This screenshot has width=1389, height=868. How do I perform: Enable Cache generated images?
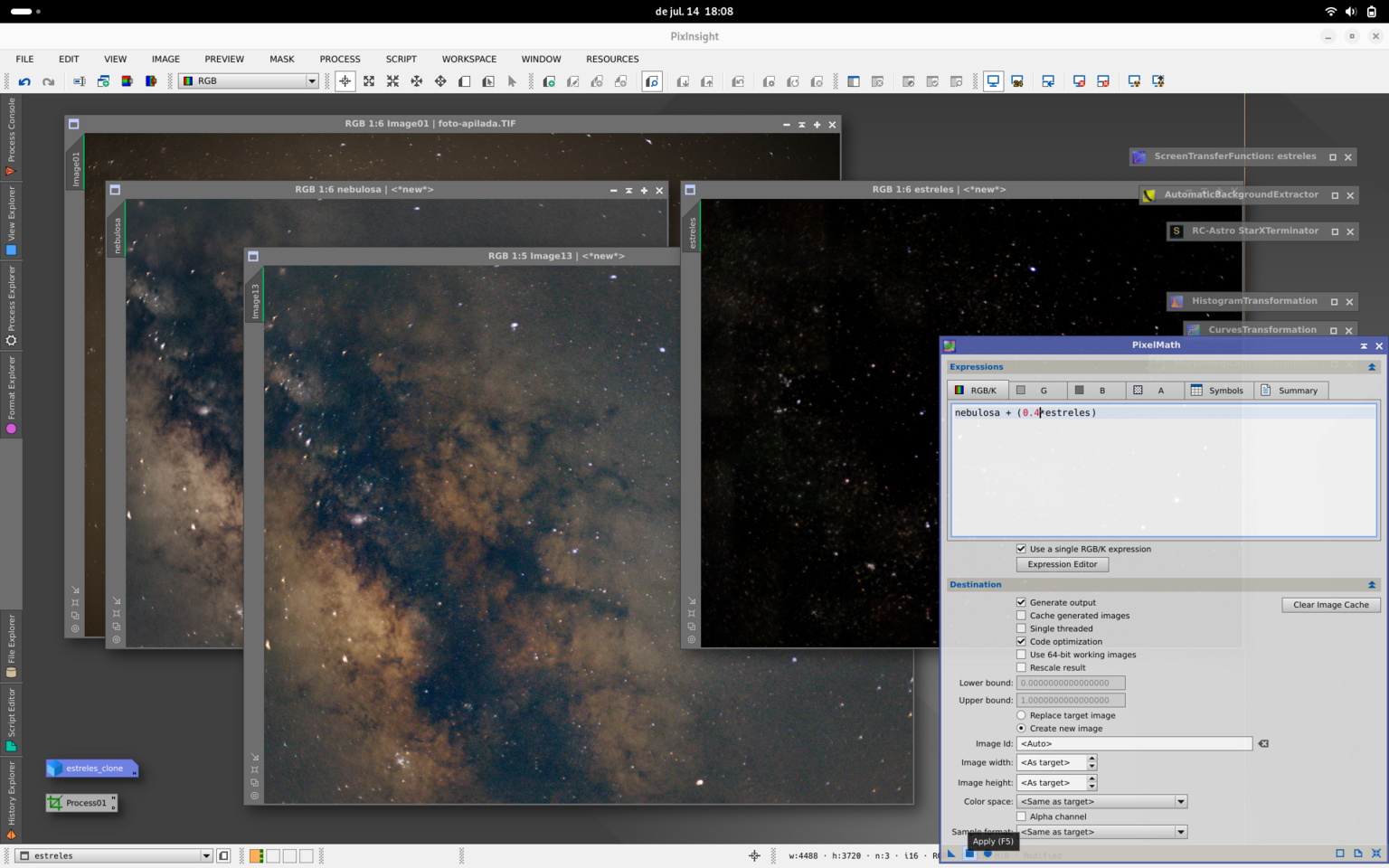[1021, 616]
